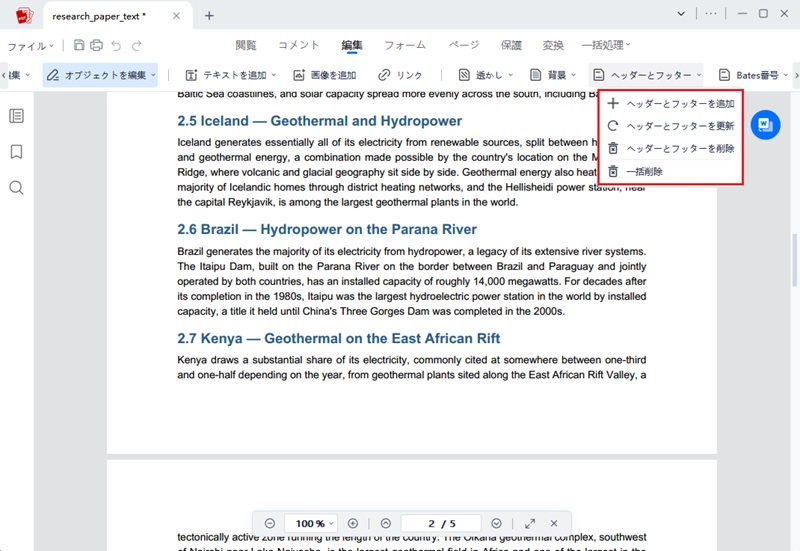Select オブジェクトを編集 tool
Viewport: 800px width, 551px height.
(100, 76)
